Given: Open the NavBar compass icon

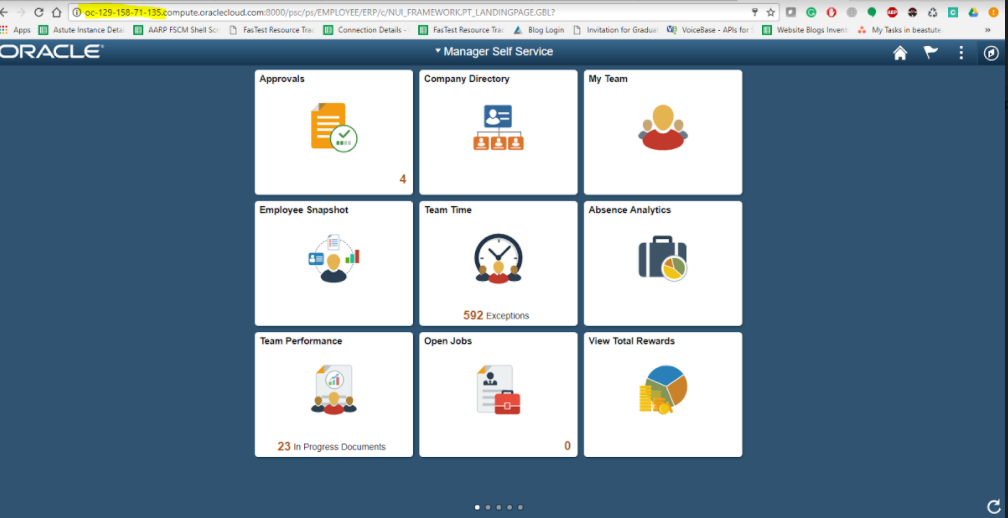Looking at the screenshot, I should 991,53.
